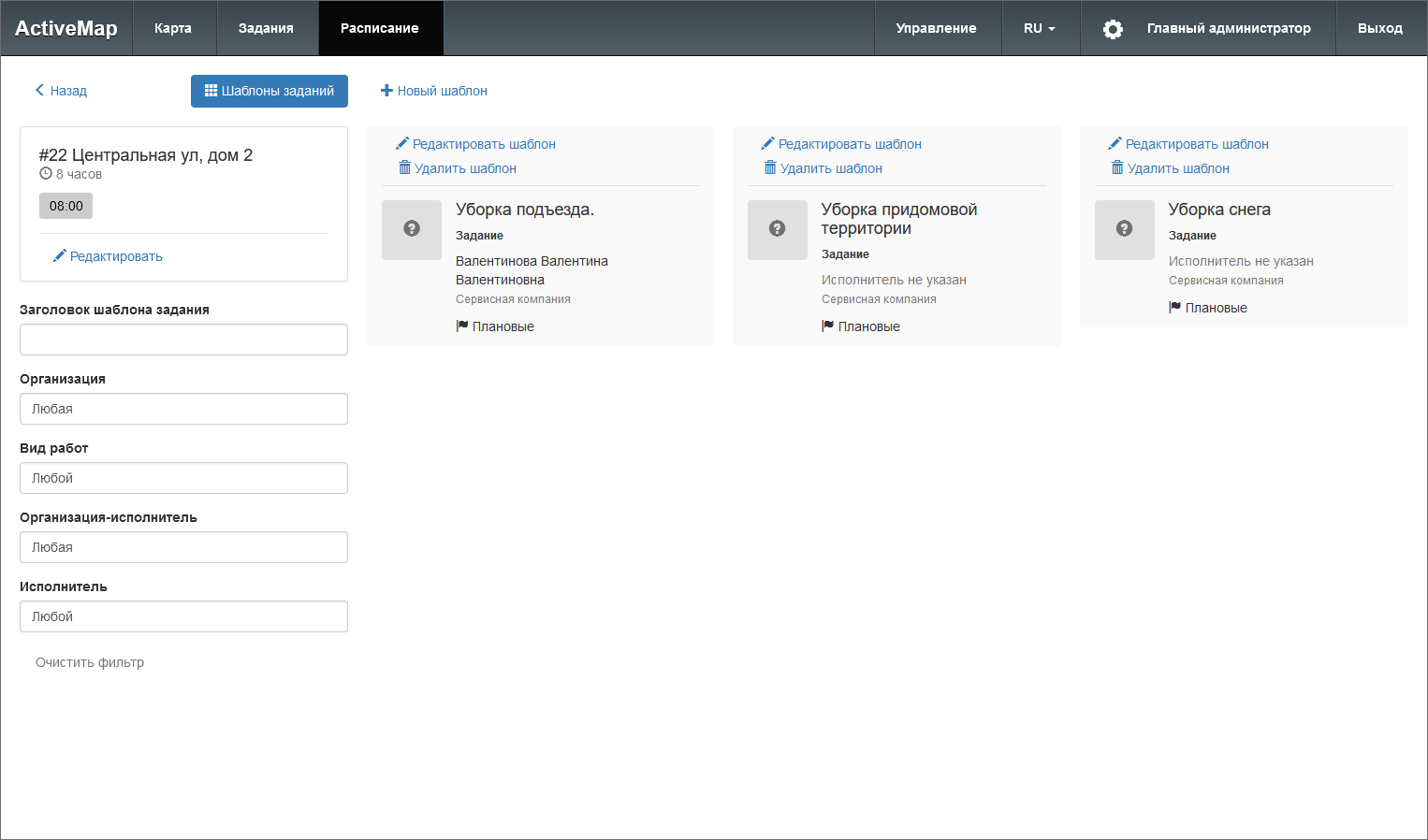This screenshot has height=840, width=1428.
Task: Click Сервисная компания in Уборка подъезда card
Action: pos(513,299)
